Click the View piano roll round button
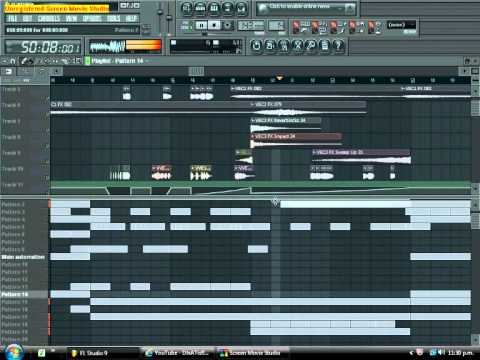This screenshot has height=360, width=480. point(214,8)
